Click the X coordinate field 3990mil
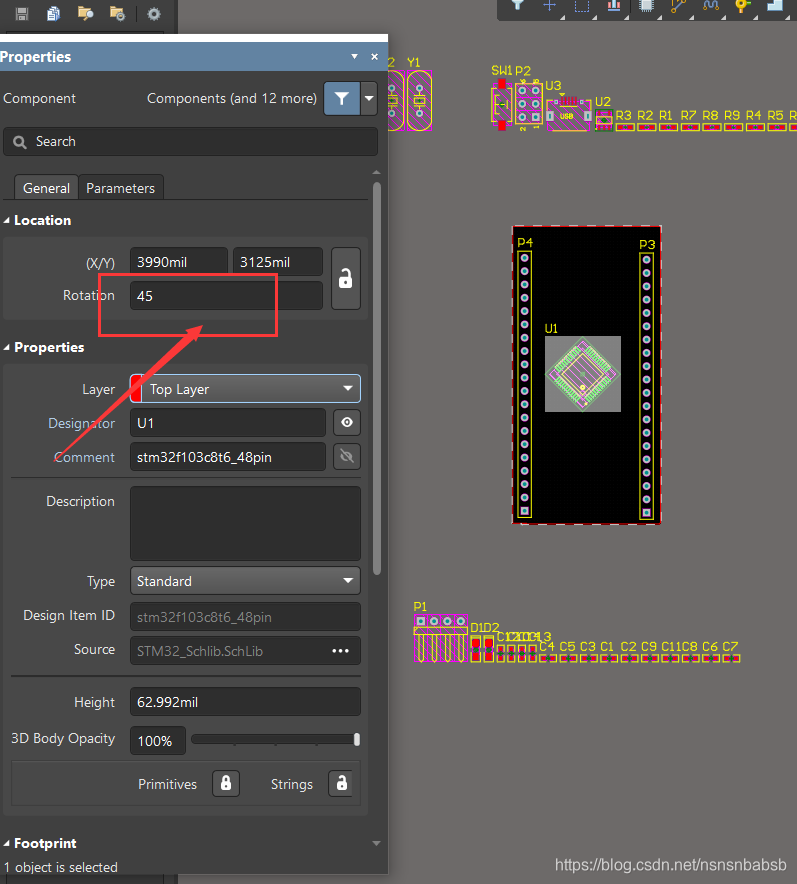The width and height of the screenshot is (797, 884). coord(179,262)
